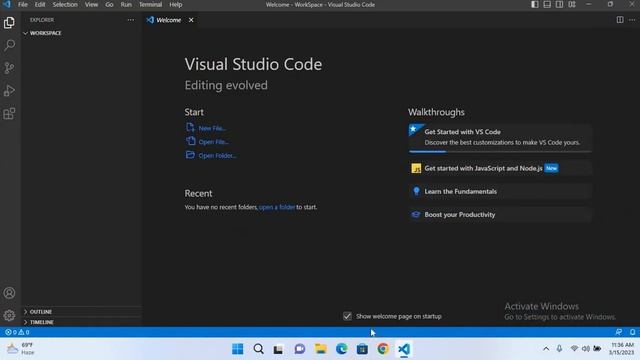Open the Terminal menu
The width and height of the screenshot is (640, 360).
(151, 4)
